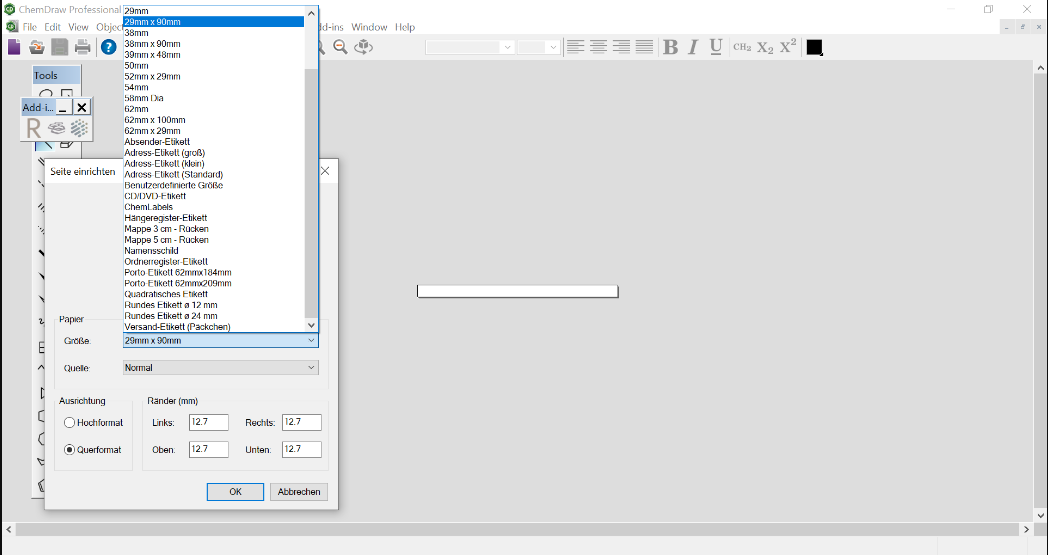Open a file using the toolbar icon
This screenshot has height=555, width=1048.
click(37, 47)
